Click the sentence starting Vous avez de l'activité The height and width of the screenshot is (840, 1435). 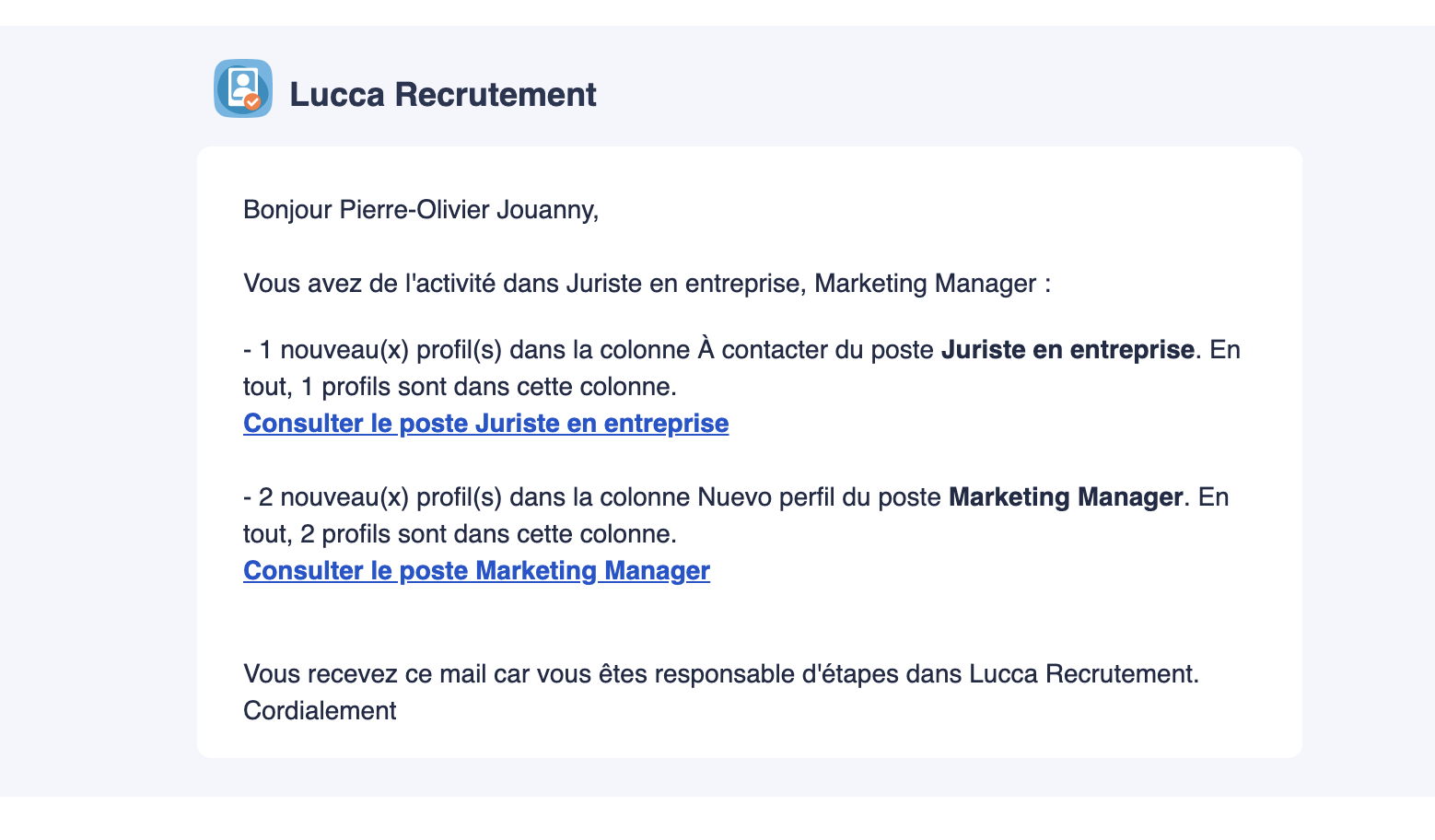click(x=647, y=283)
